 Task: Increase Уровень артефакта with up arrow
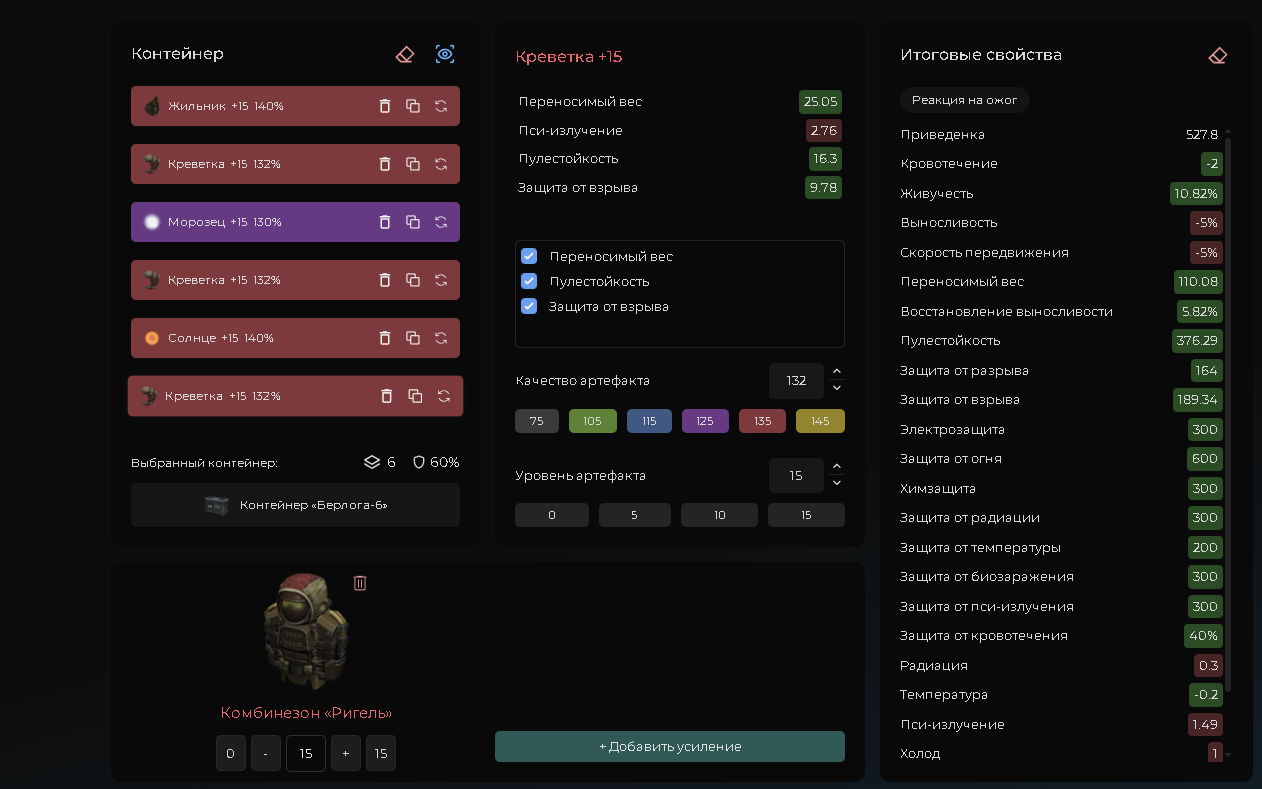point(837,467)
